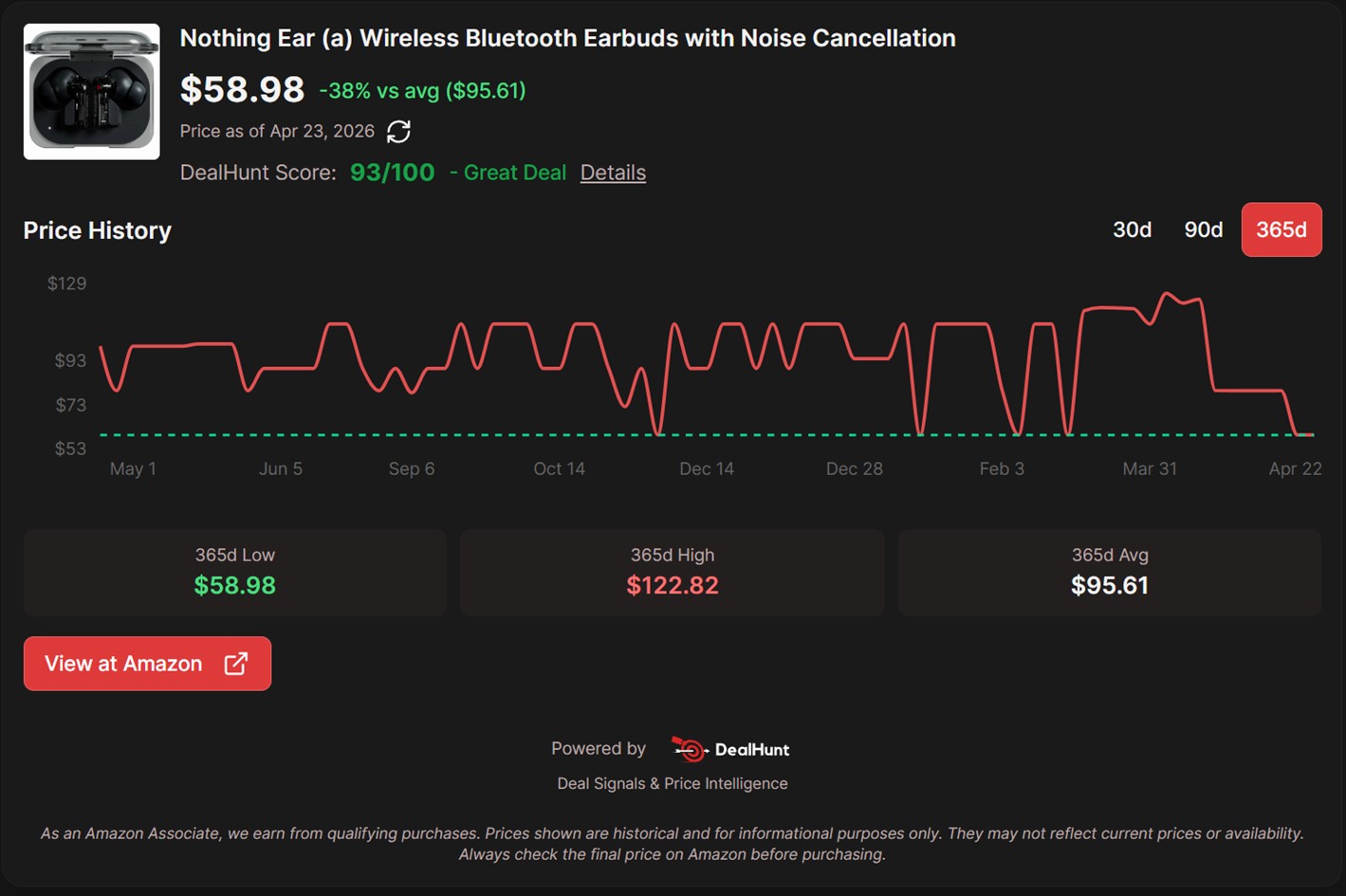Activate the 90d range selector

(x=1202, y=229)
